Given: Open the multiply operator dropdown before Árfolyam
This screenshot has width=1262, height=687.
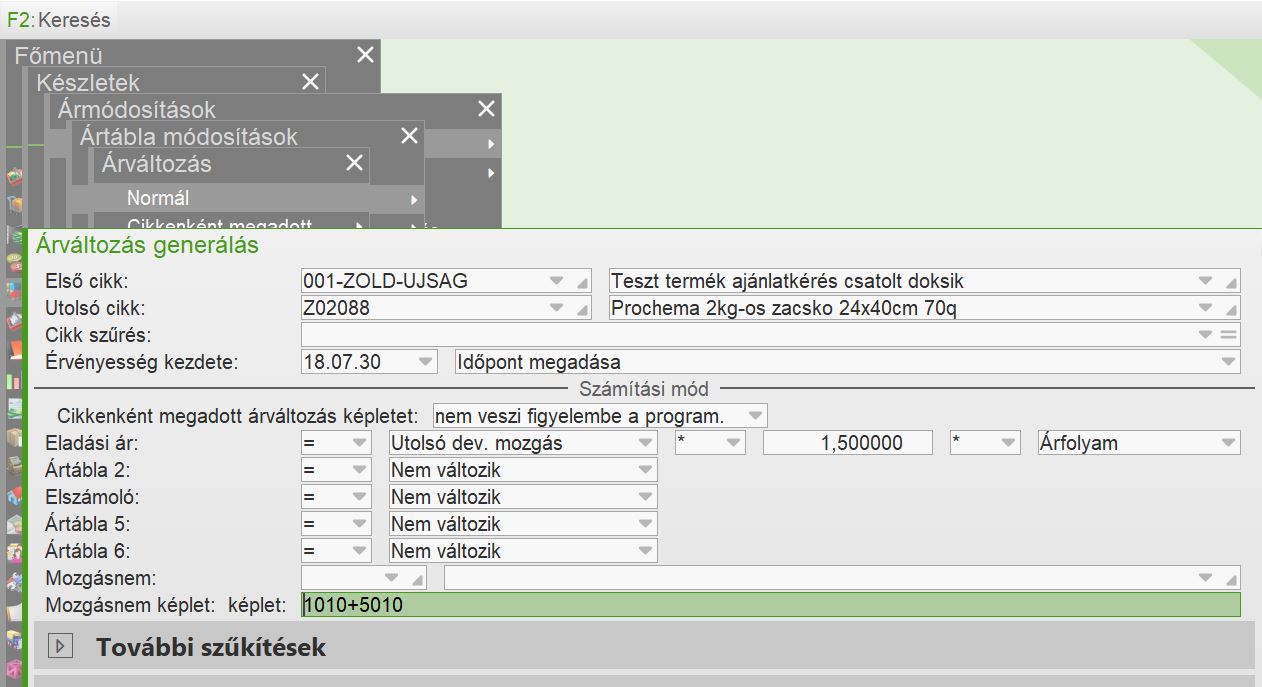Looking at the screenshot, I should point(1008,443).
